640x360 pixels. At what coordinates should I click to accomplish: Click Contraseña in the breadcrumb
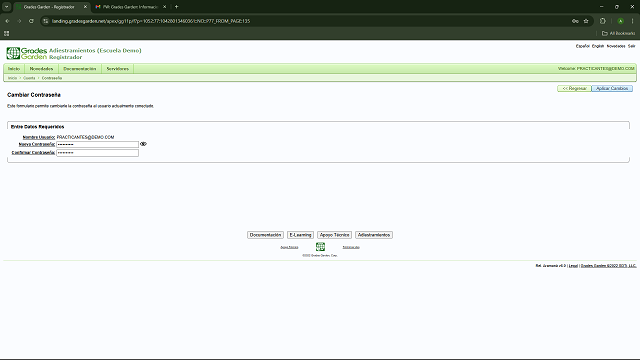52,78
